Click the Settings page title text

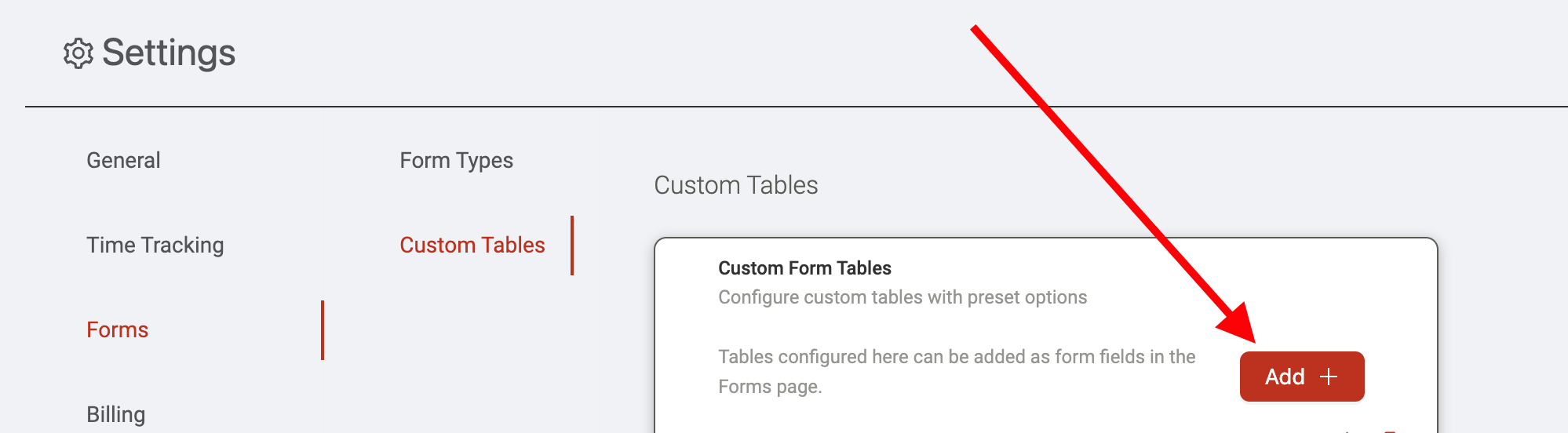(169, 53)
